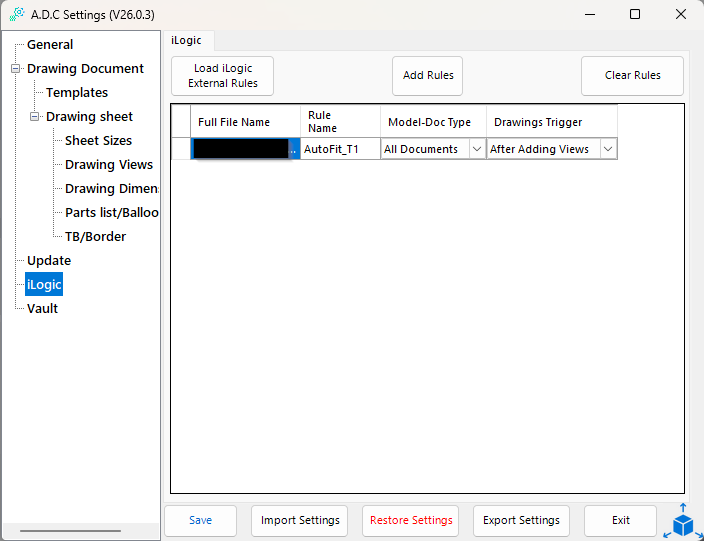Collapse the Drawing Document tree node
The height and width of the screenshot is (541, 704).
tap(16, 69)
